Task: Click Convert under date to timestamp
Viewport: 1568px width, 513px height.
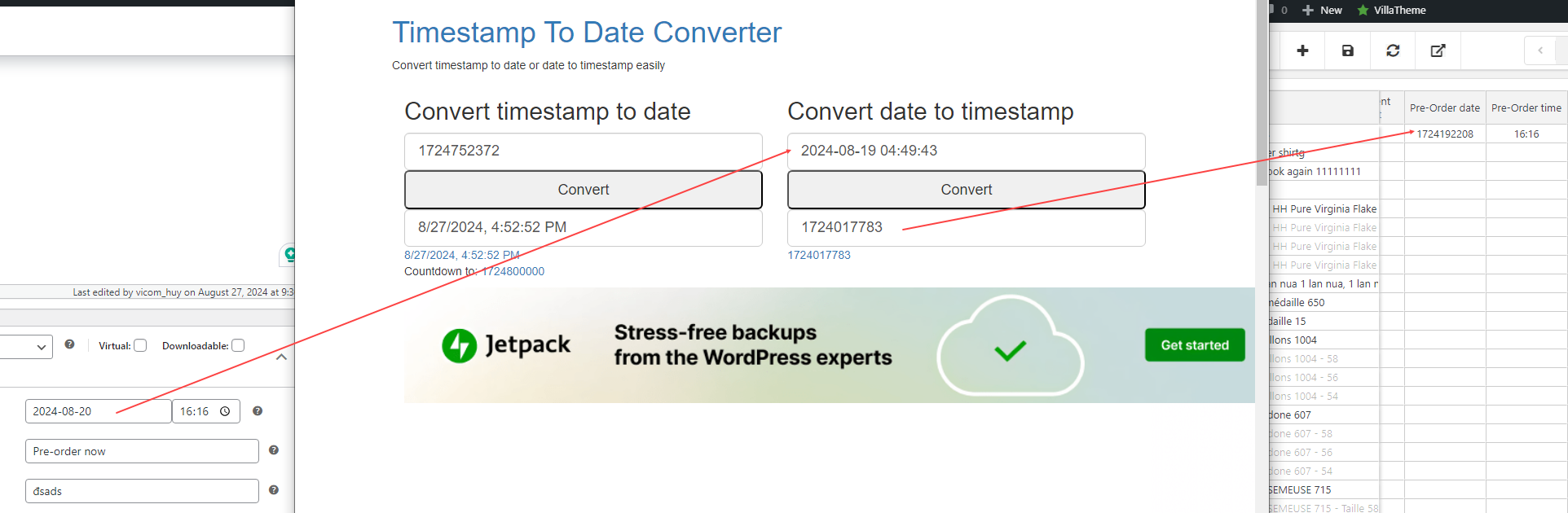Action: coord(967,190)
